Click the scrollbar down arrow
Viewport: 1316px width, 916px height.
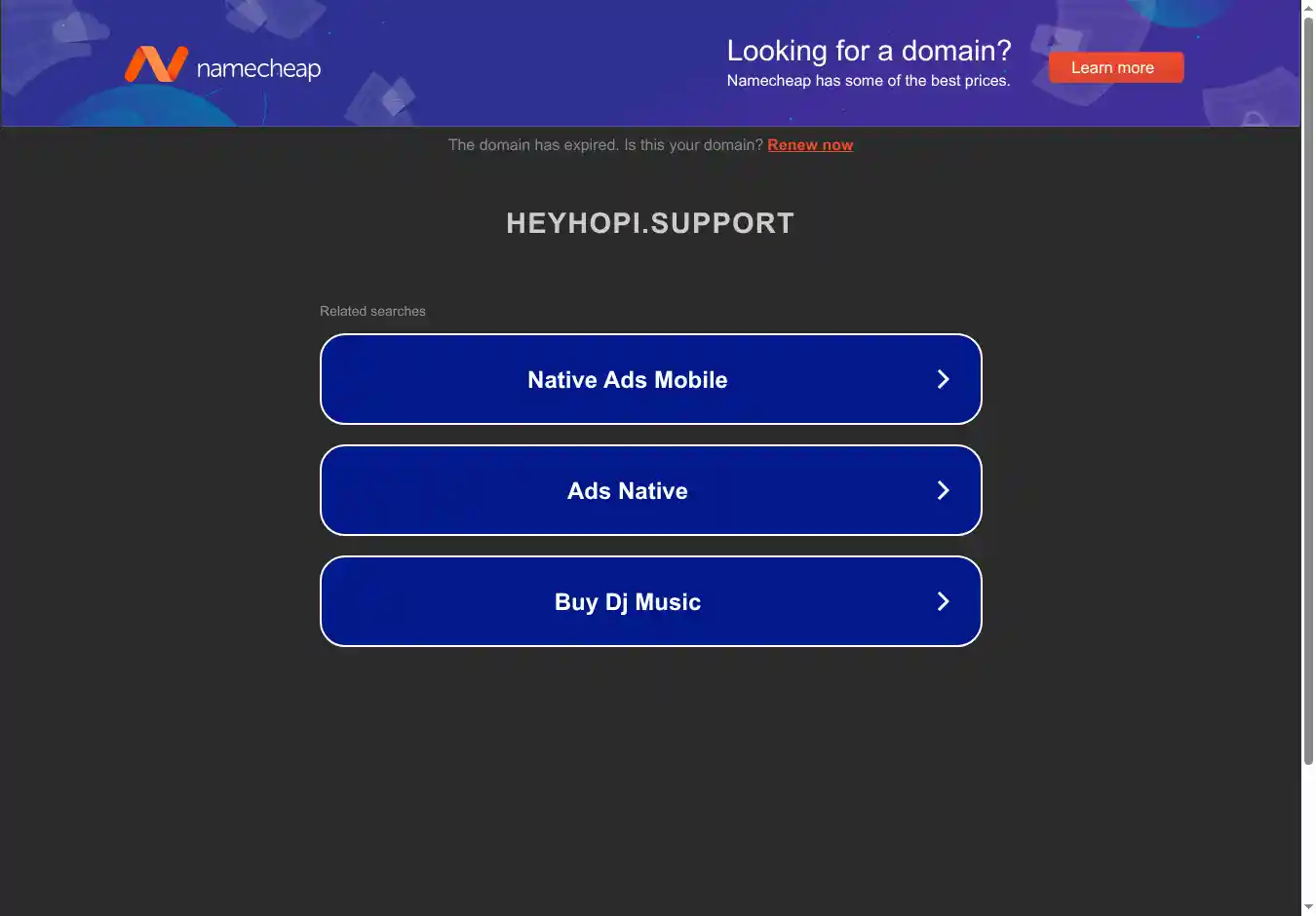click(1308, 908)
